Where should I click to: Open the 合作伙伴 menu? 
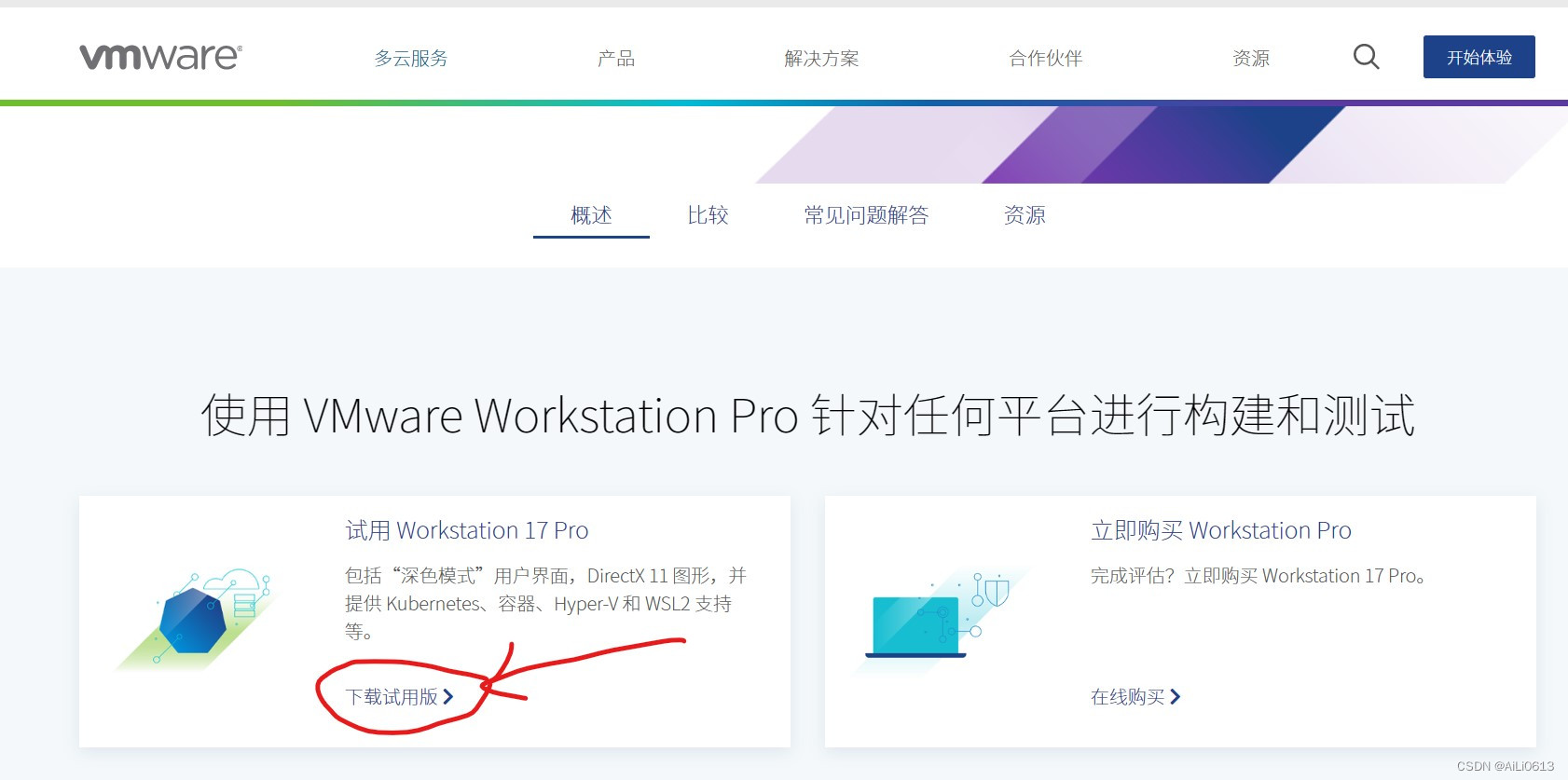[1045, 59]
